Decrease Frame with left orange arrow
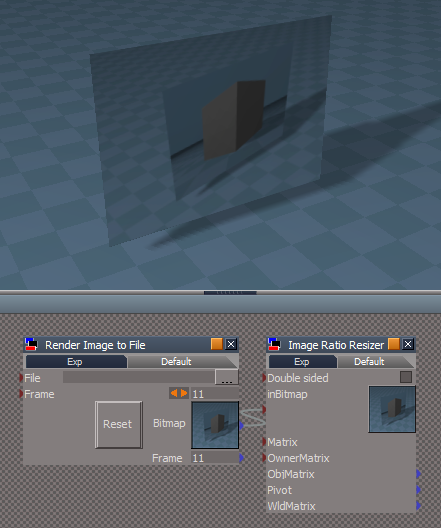 [174, 393]
